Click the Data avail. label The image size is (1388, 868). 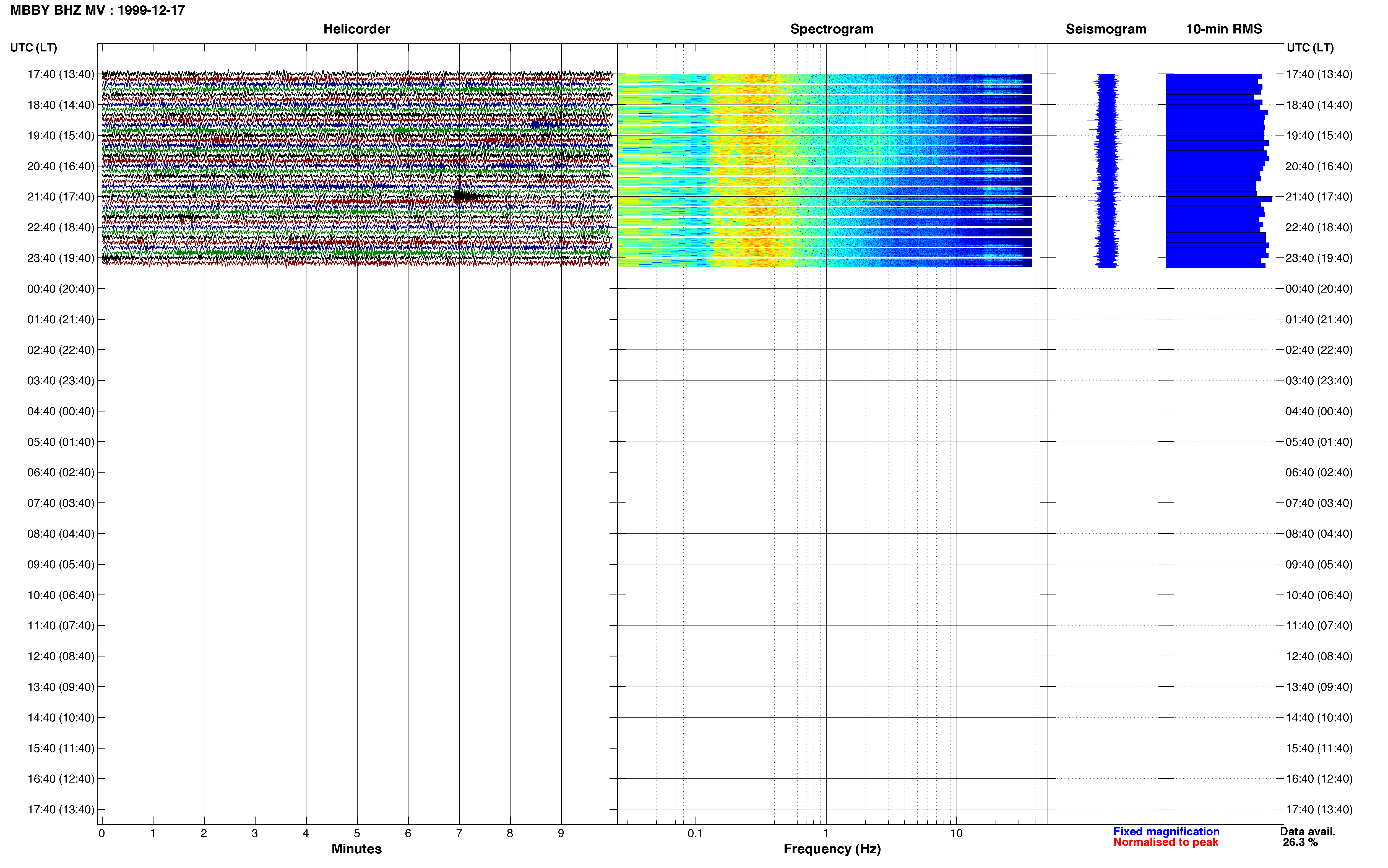(x=1308, y=831)
